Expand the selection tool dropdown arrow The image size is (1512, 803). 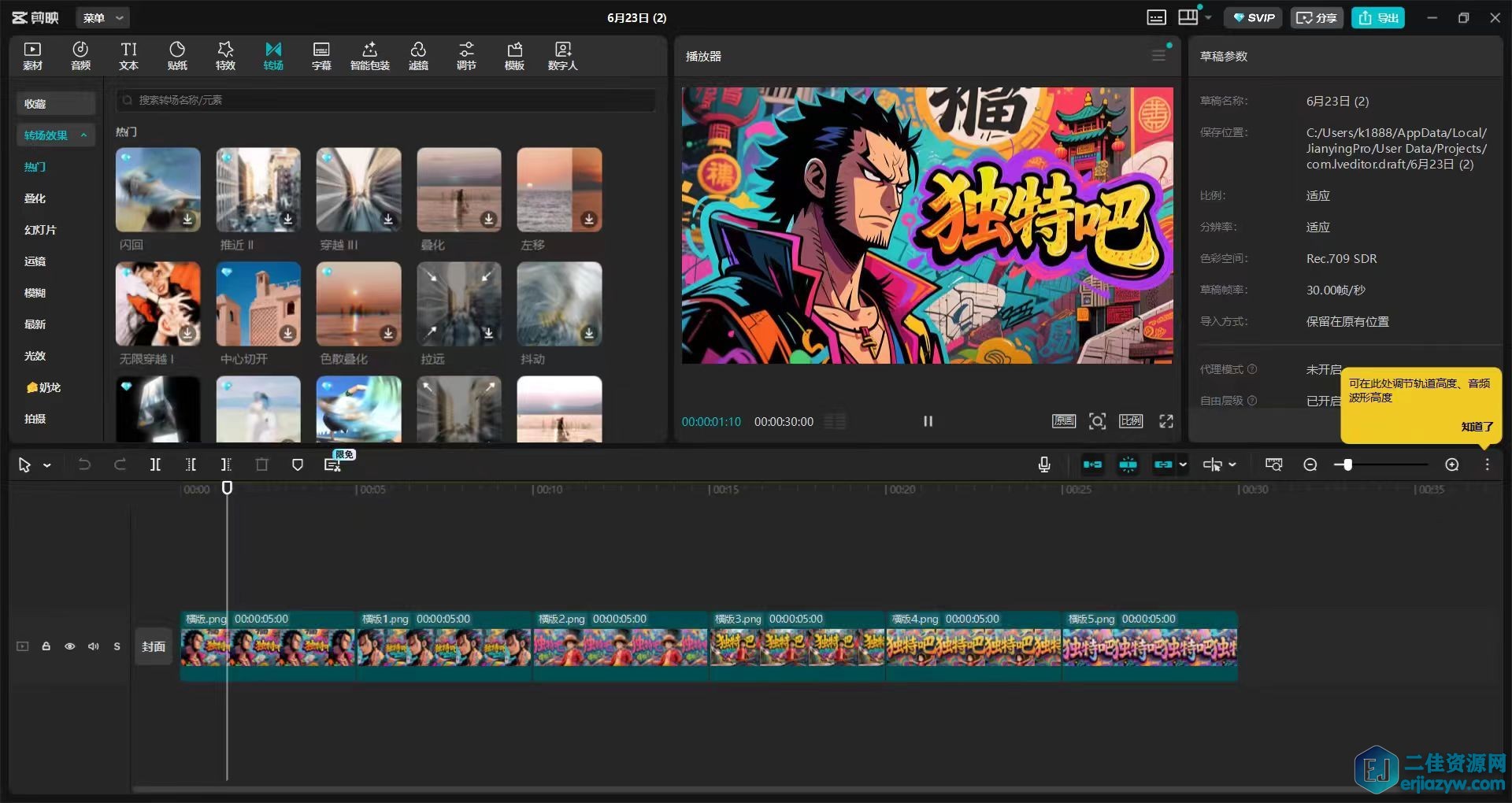tap(47, 465)
